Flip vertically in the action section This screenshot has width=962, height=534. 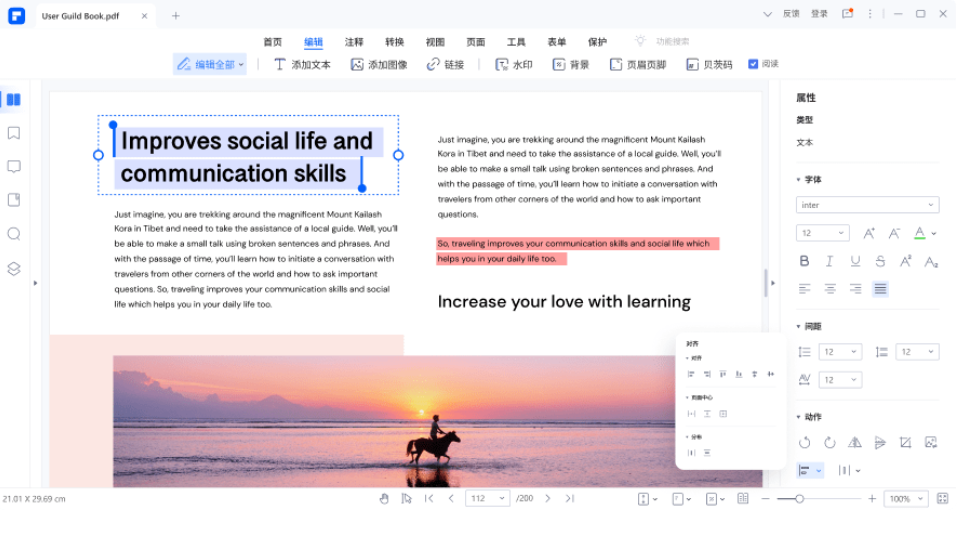tap(880, 443)
